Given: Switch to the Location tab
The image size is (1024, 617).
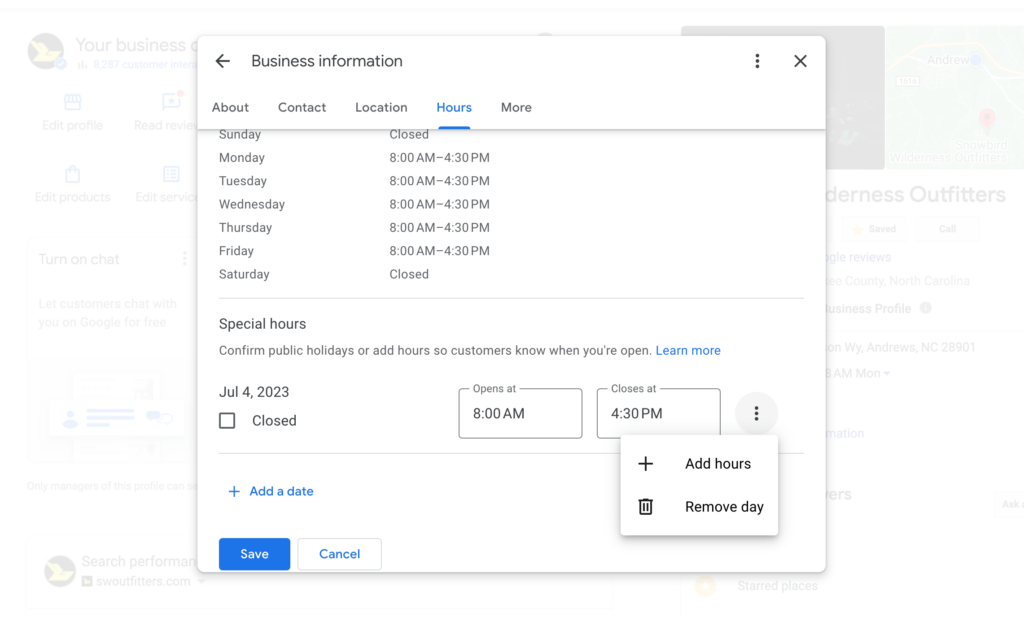Looking at the screenshot, I should click(x=381, y=108).
